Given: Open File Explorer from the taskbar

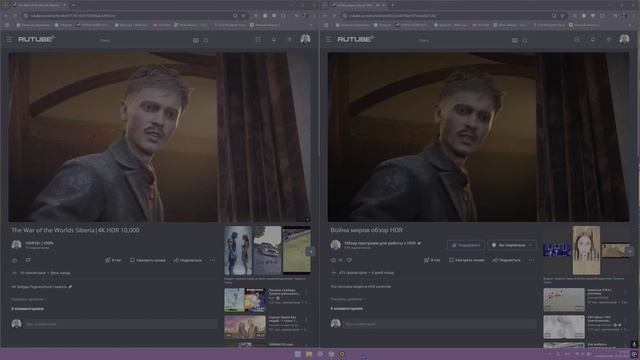Looking at the screenshot, I should tap(309, 354).
